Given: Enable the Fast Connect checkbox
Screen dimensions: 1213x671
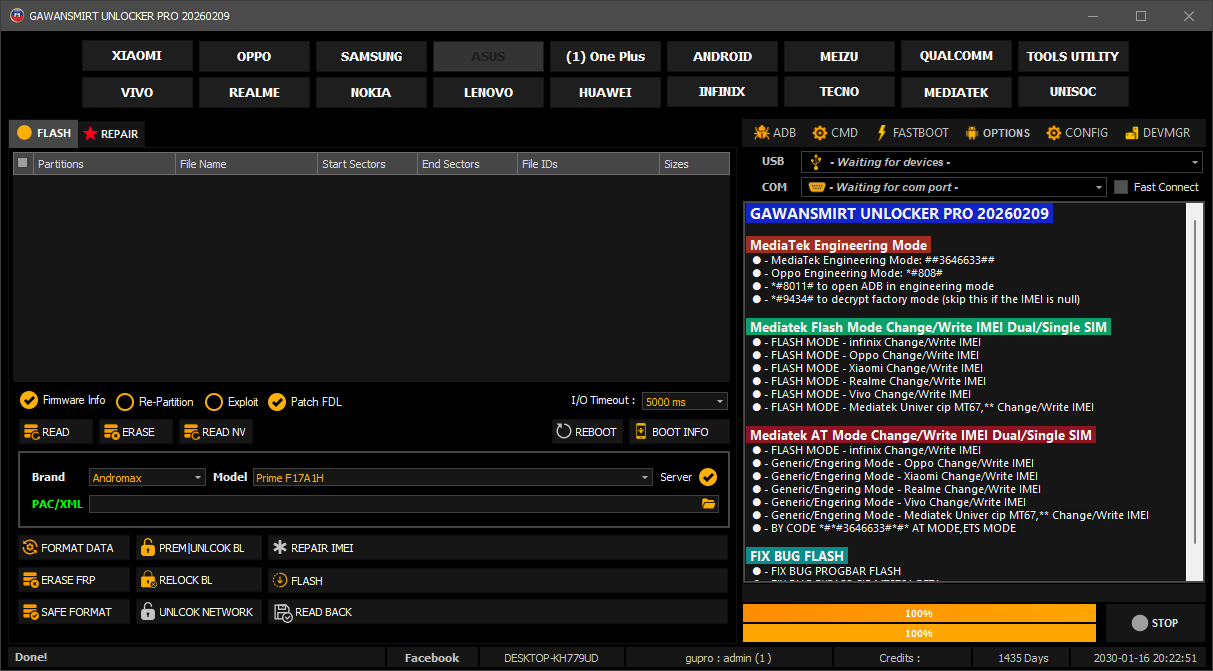Looking at the screenshot, I should [1121, 187].
